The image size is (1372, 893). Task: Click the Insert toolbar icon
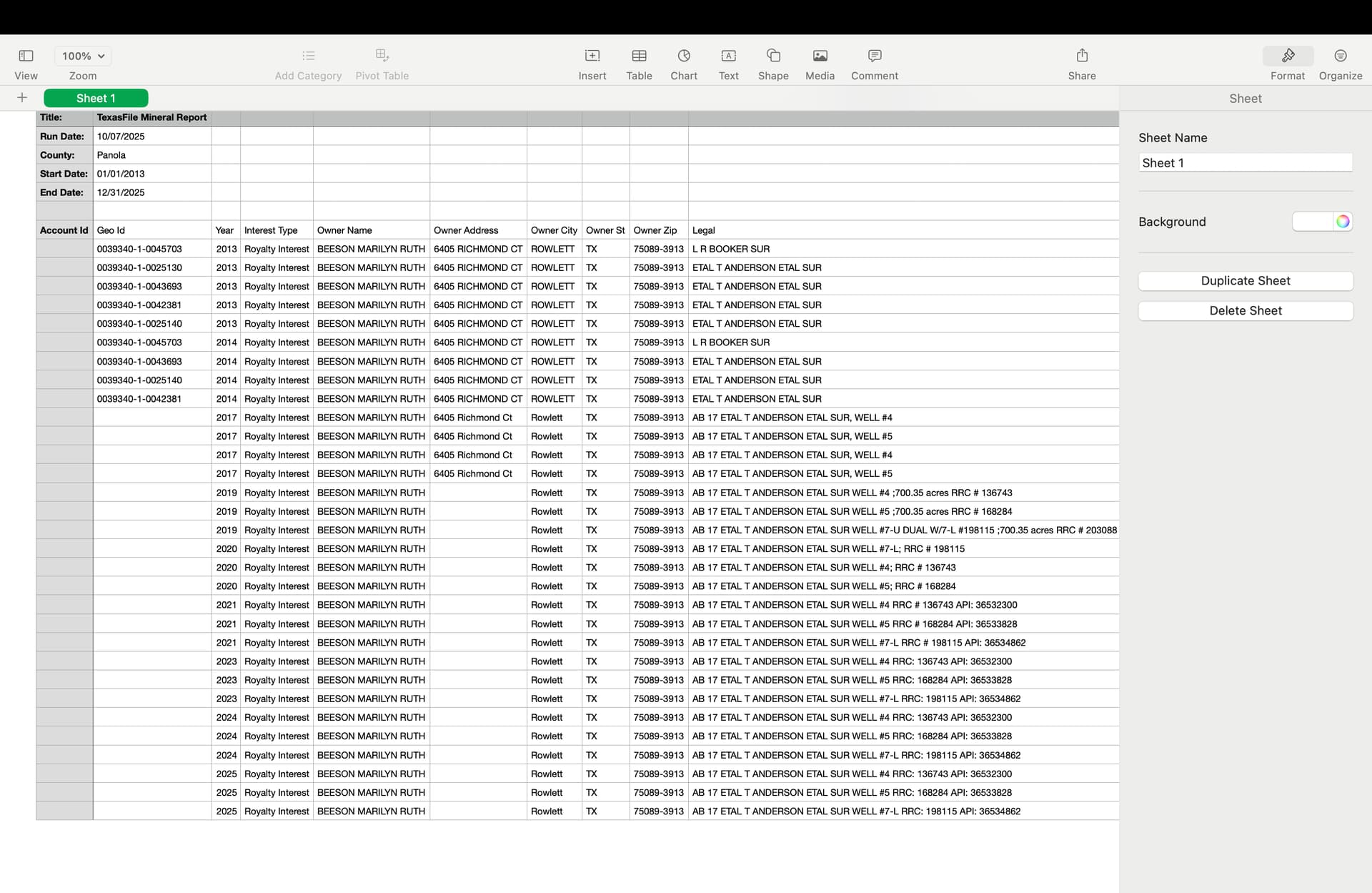tap(592, 56)
